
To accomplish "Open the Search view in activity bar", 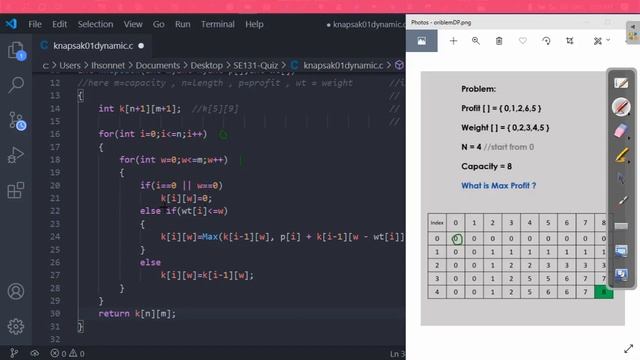I will 16,85.
